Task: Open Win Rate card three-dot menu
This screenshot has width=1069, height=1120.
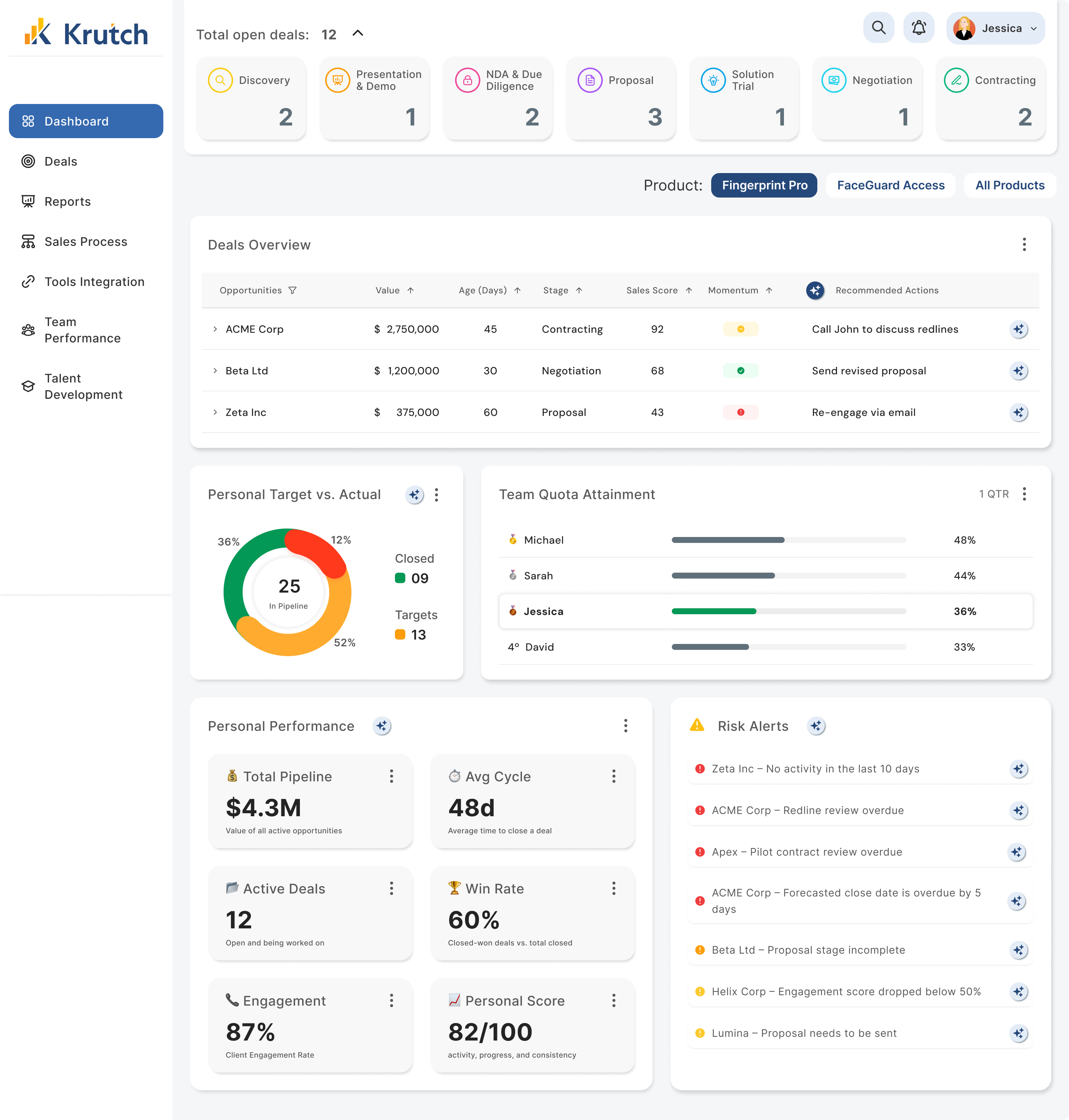Action: point(613,889)
